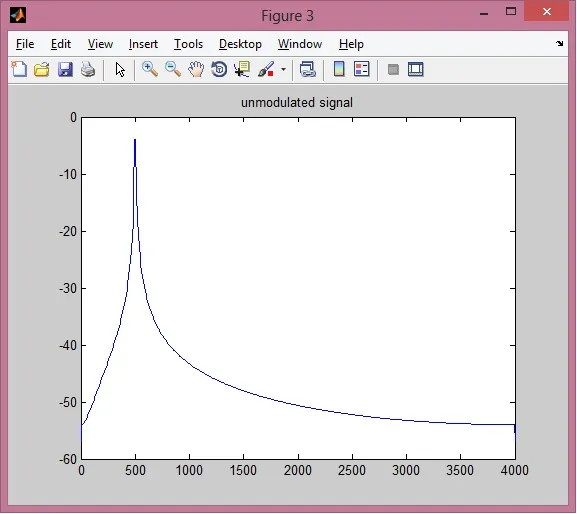The image size is (577, 514).
Task: Turn on the Data Cursor tool
Action: click(x=242, y=69)
